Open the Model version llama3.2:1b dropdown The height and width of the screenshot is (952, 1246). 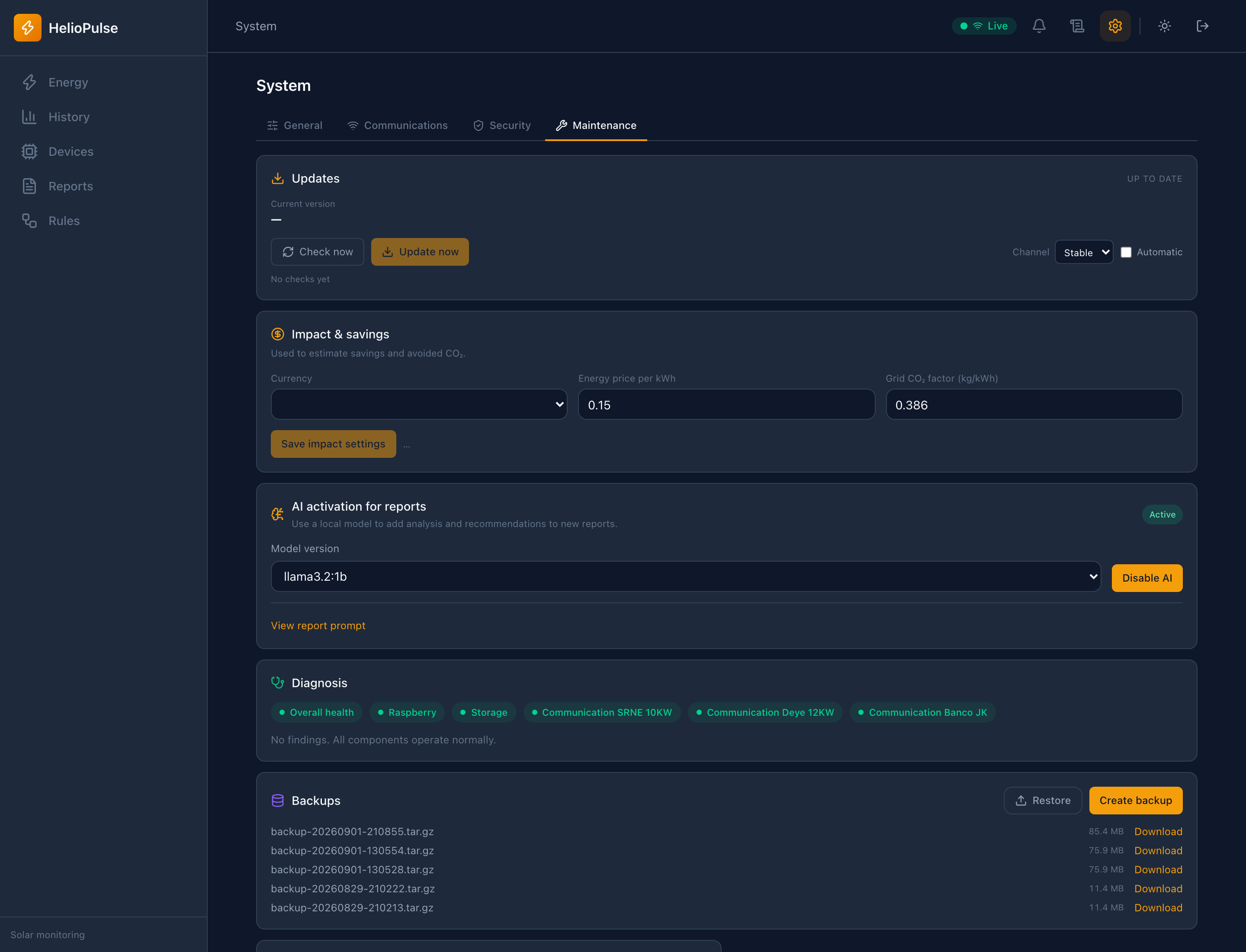click(686, 577)
